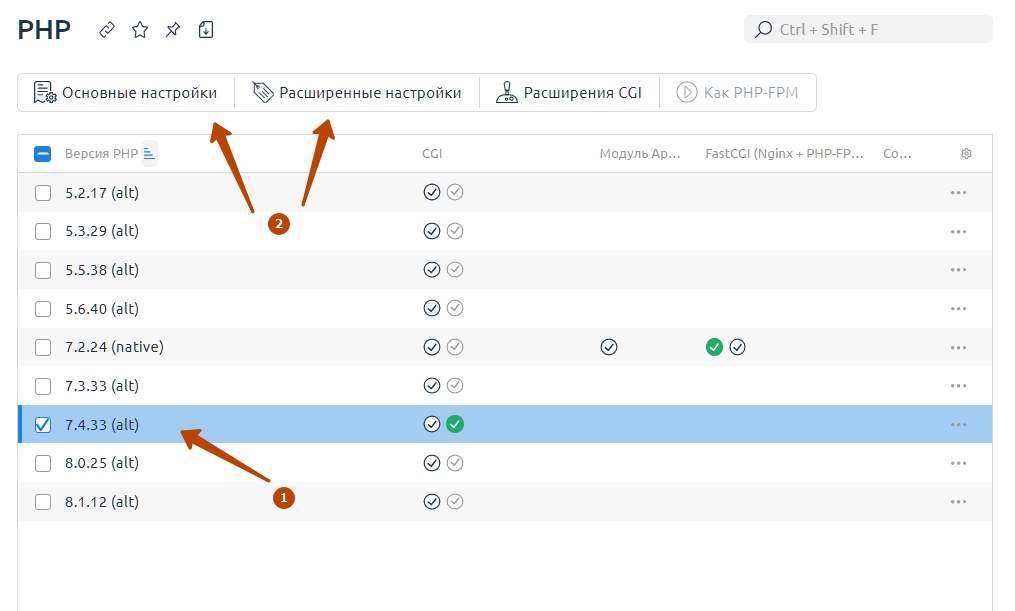Click the copy link icon beside PHP title
Viewport: 1015px width, 611px height.
107,30
